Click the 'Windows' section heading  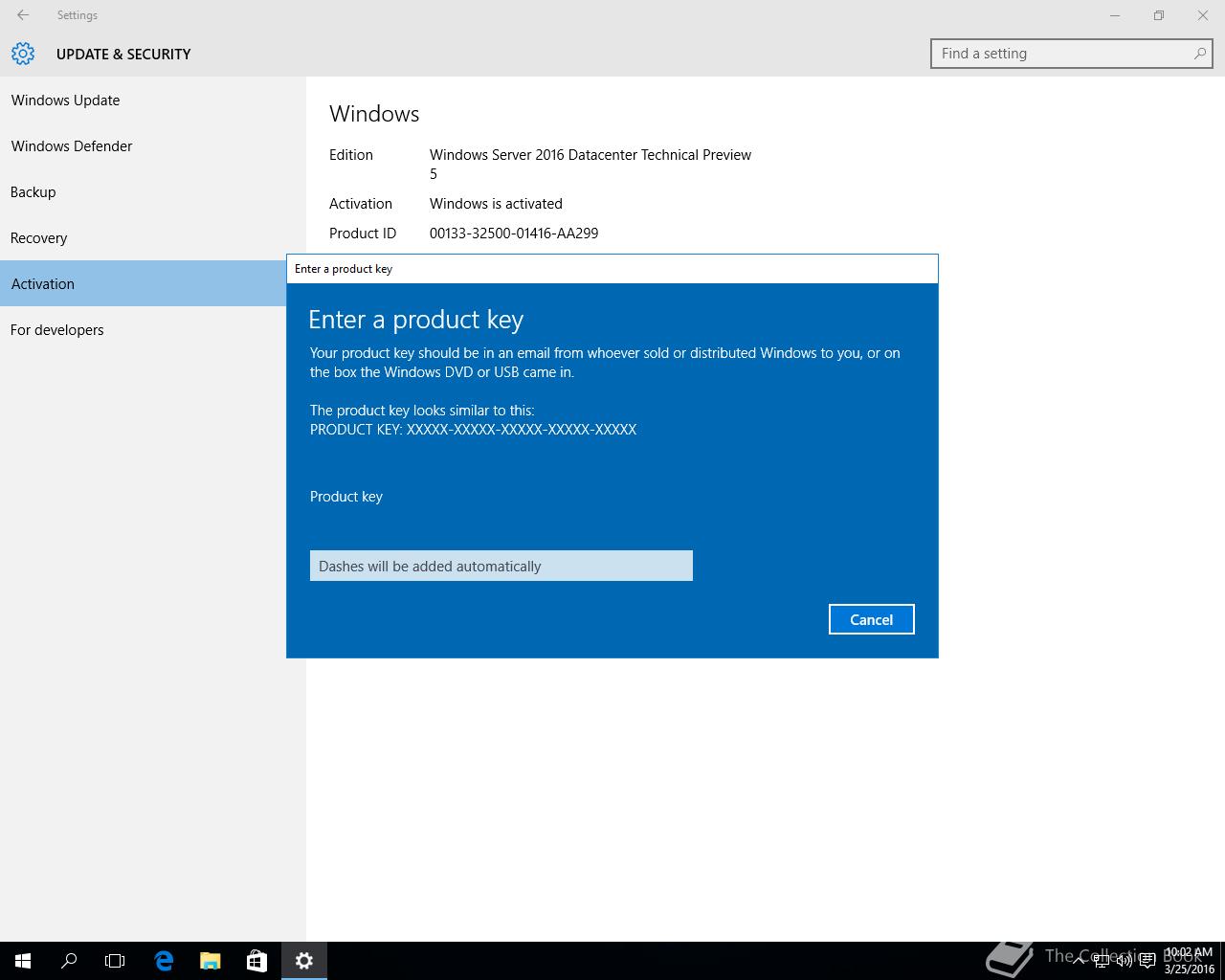click(x=374, y=113)
